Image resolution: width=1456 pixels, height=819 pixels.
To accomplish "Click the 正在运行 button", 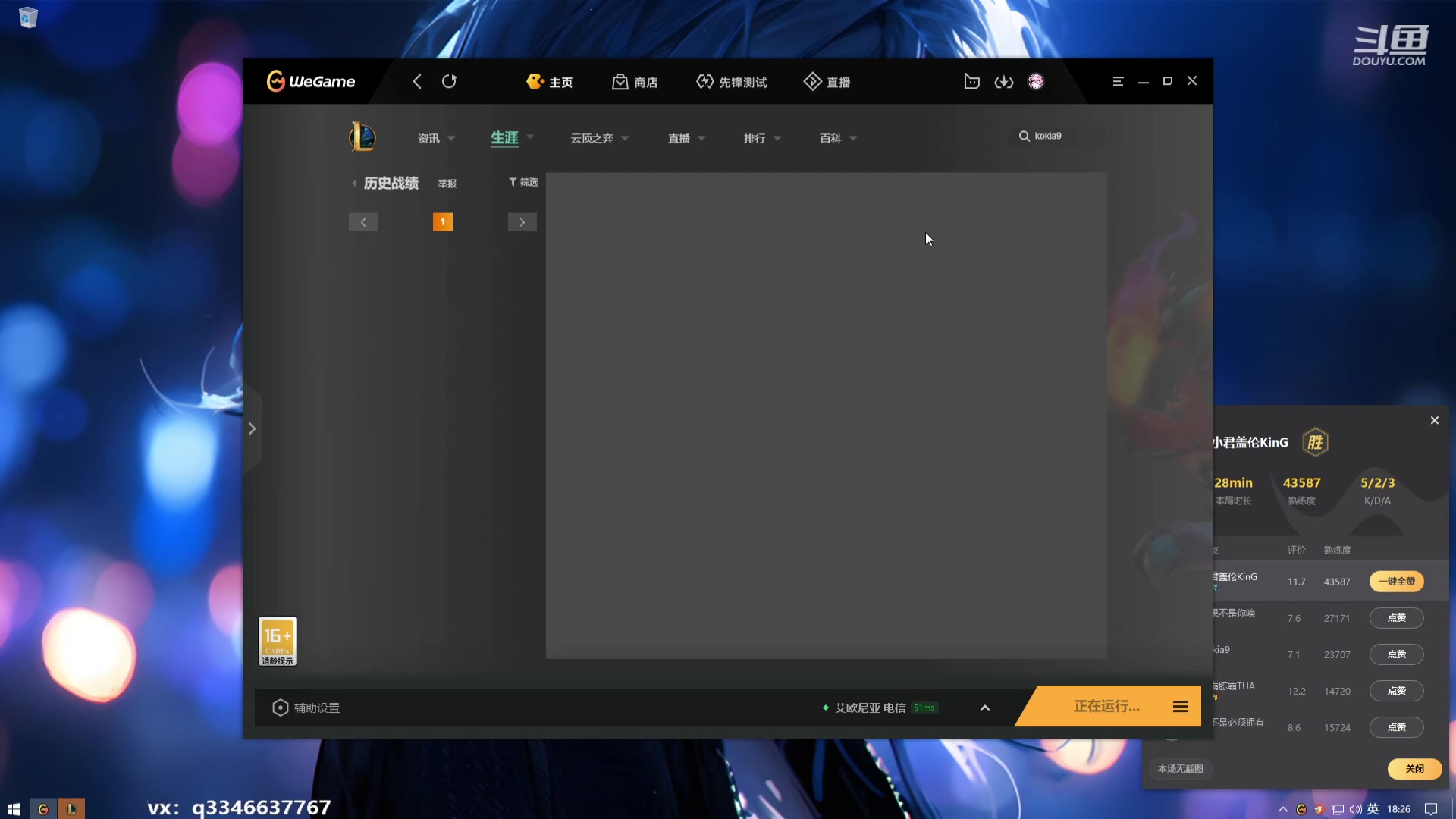I will coord(1106,706).
